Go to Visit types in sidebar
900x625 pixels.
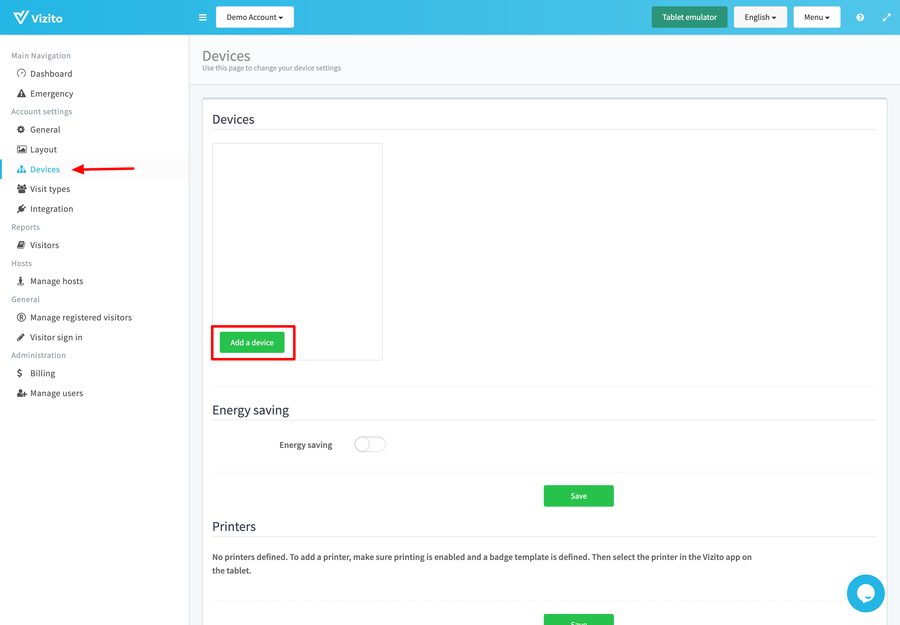click(50, 189)
